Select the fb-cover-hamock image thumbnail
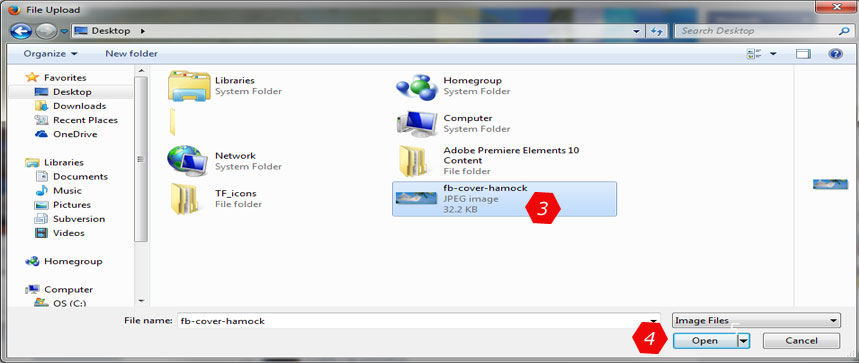The width and height of the screenshot is (859, 363). click(x=416, y=198)
